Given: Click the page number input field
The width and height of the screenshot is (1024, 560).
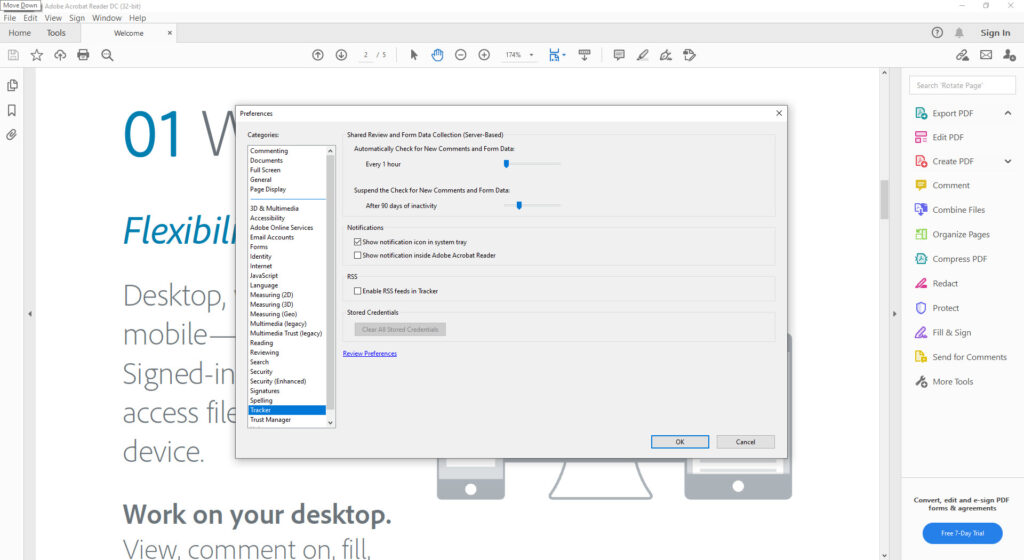Looking at the screenshot, I should (366, 55).
